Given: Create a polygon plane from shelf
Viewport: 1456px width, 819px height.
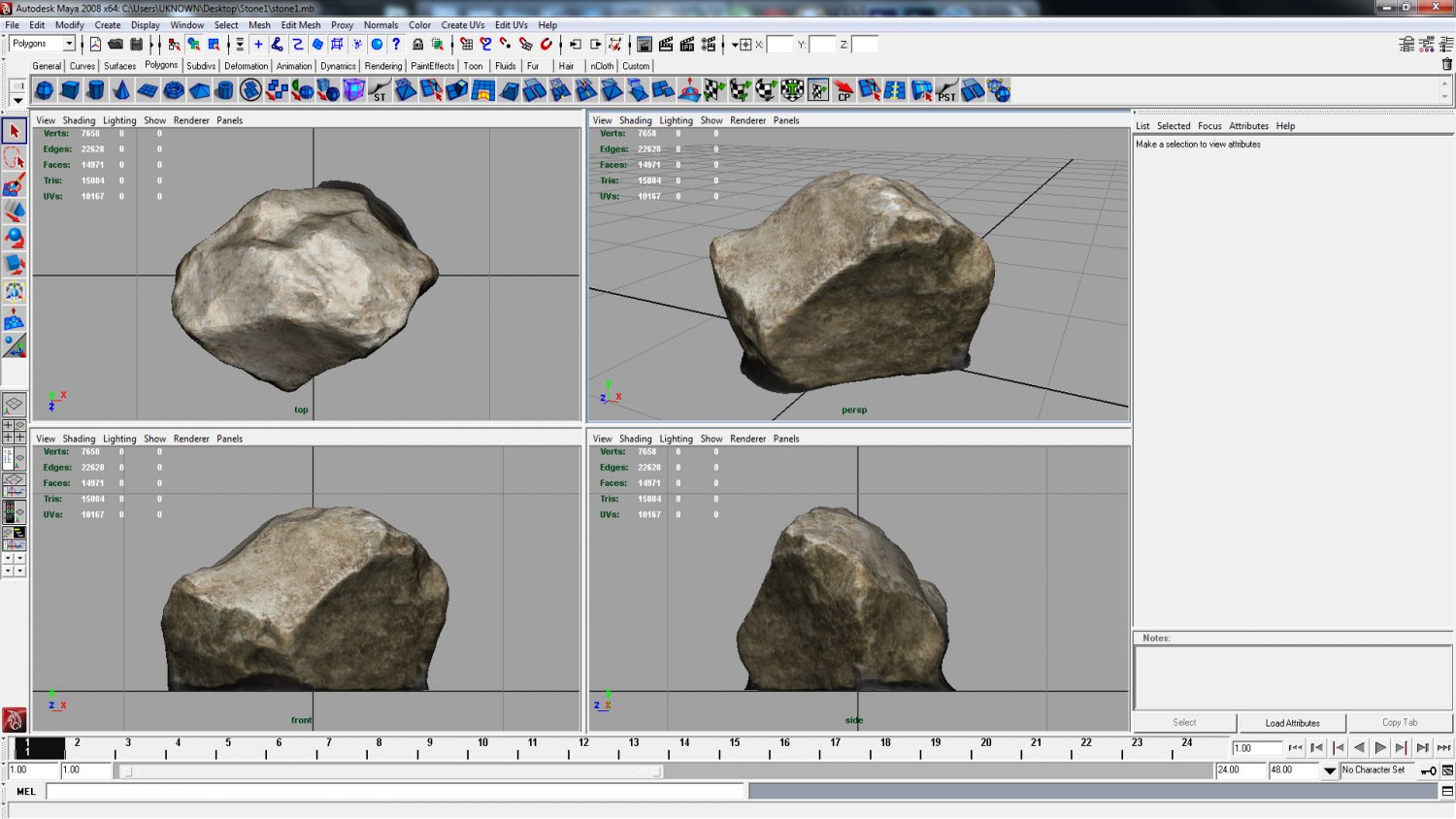Looking at the screenshot, I should tap(148, 90).
